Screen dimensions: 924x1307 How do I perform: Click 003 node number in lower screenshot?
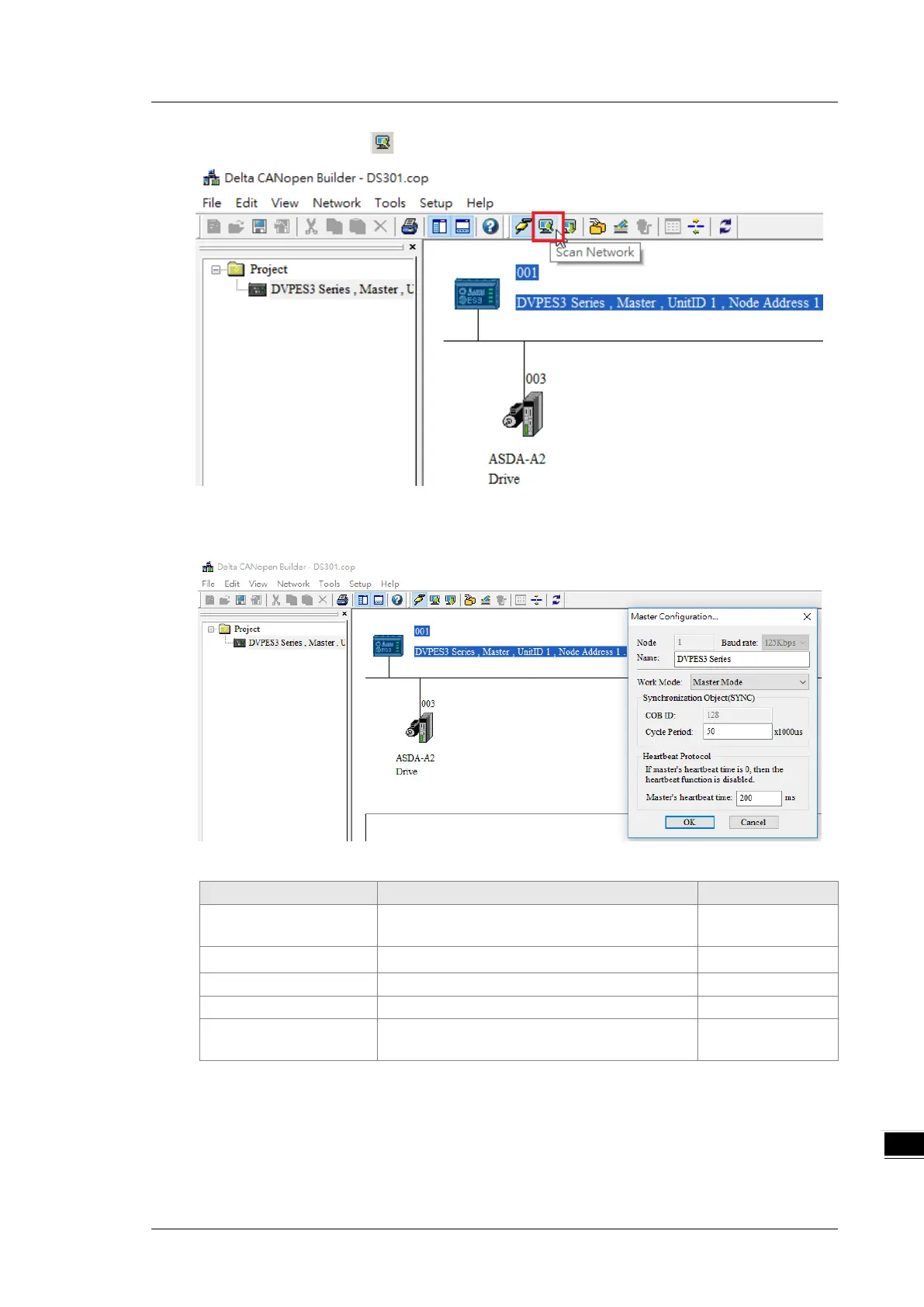[x=428, y=704]
